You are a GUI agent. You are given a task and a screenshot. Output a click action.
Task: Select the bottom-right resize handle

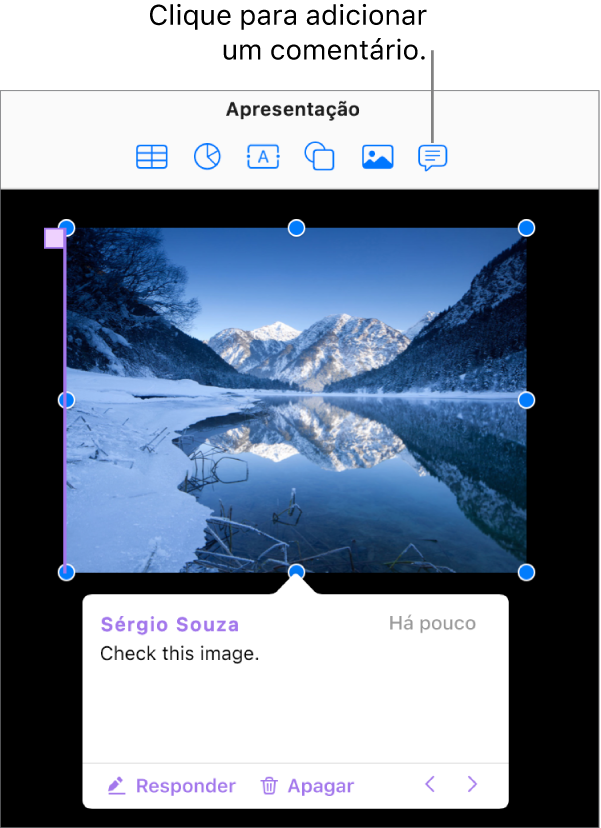pos(526,572)
